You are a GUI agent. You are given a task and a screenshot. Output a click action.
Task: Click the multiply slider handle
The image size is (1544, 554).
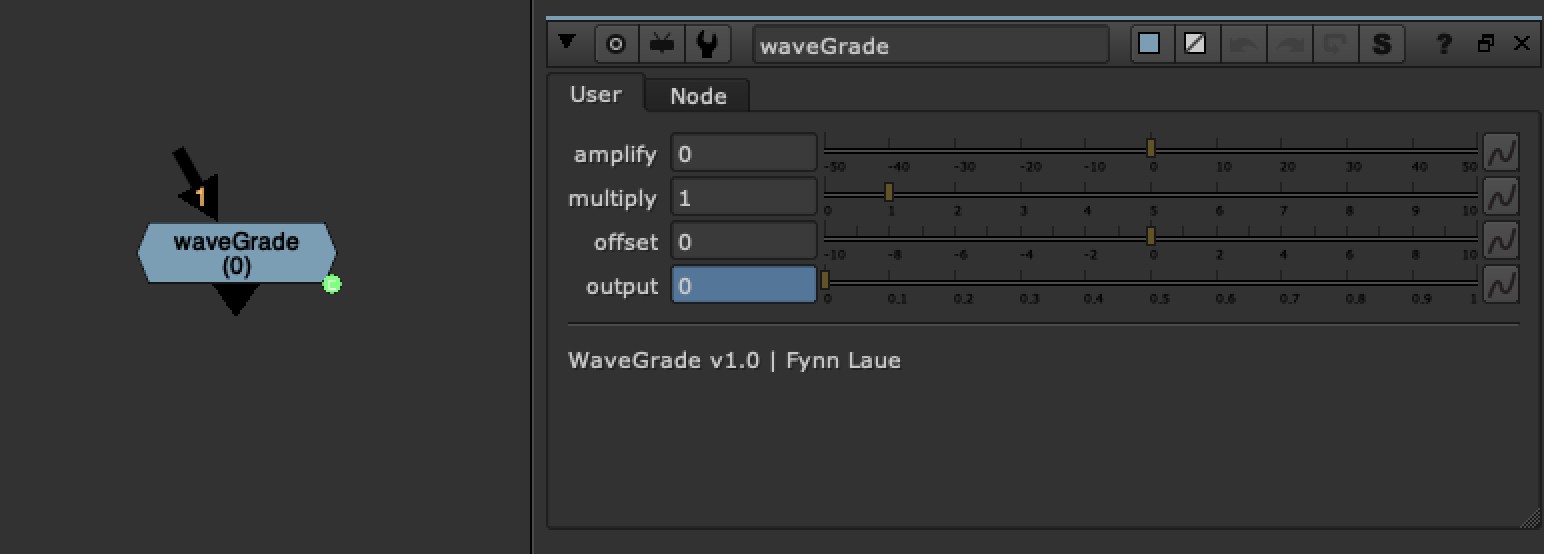(x=889, y=192)
